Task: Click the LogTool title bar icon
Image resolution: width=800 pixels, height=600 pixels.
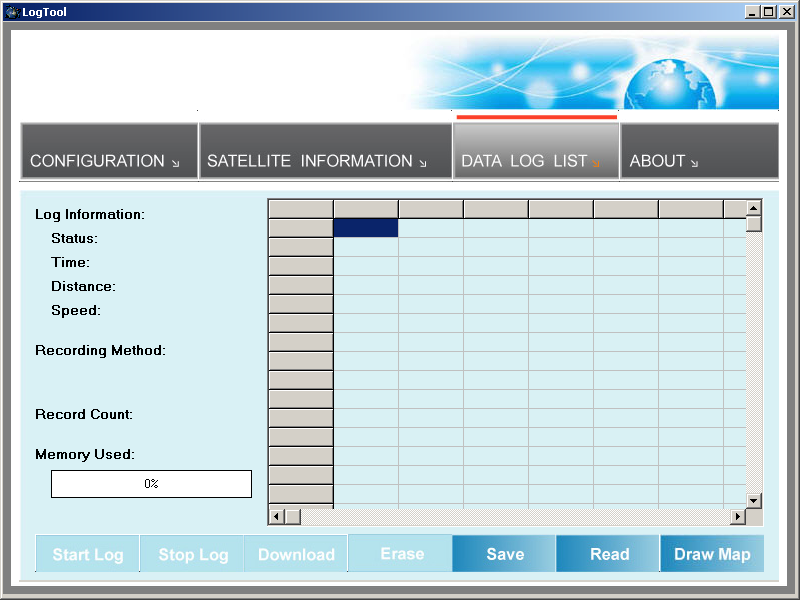Action: click(12, 12)
